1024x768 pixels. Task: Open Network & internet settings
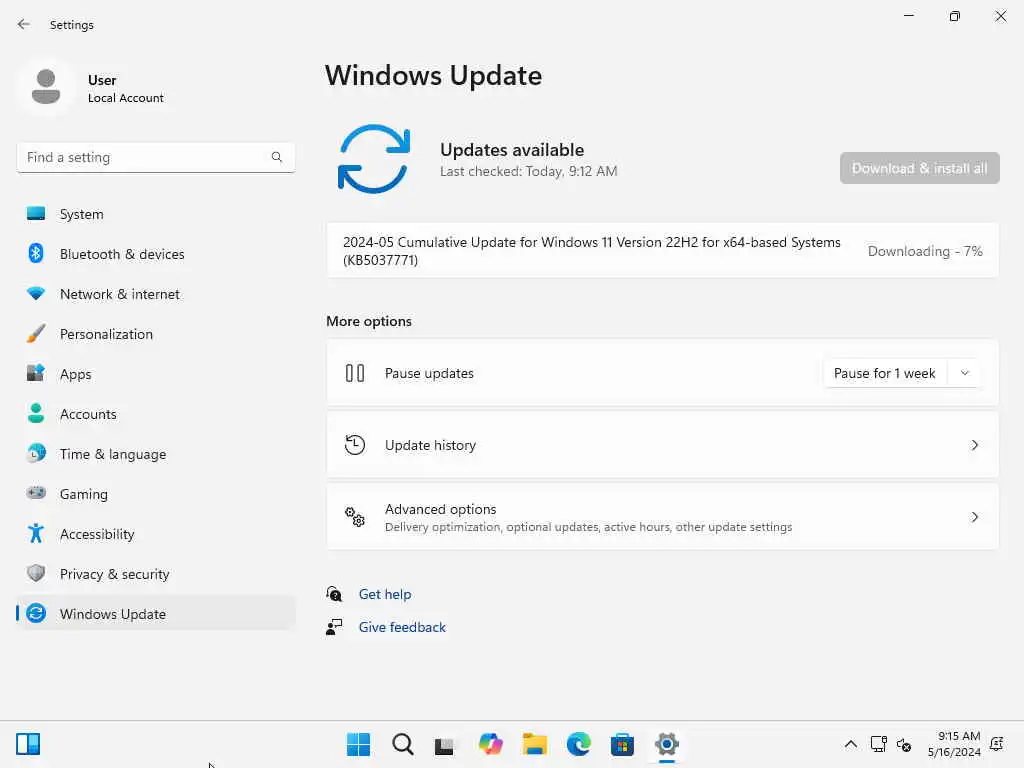tap(155, 293)
